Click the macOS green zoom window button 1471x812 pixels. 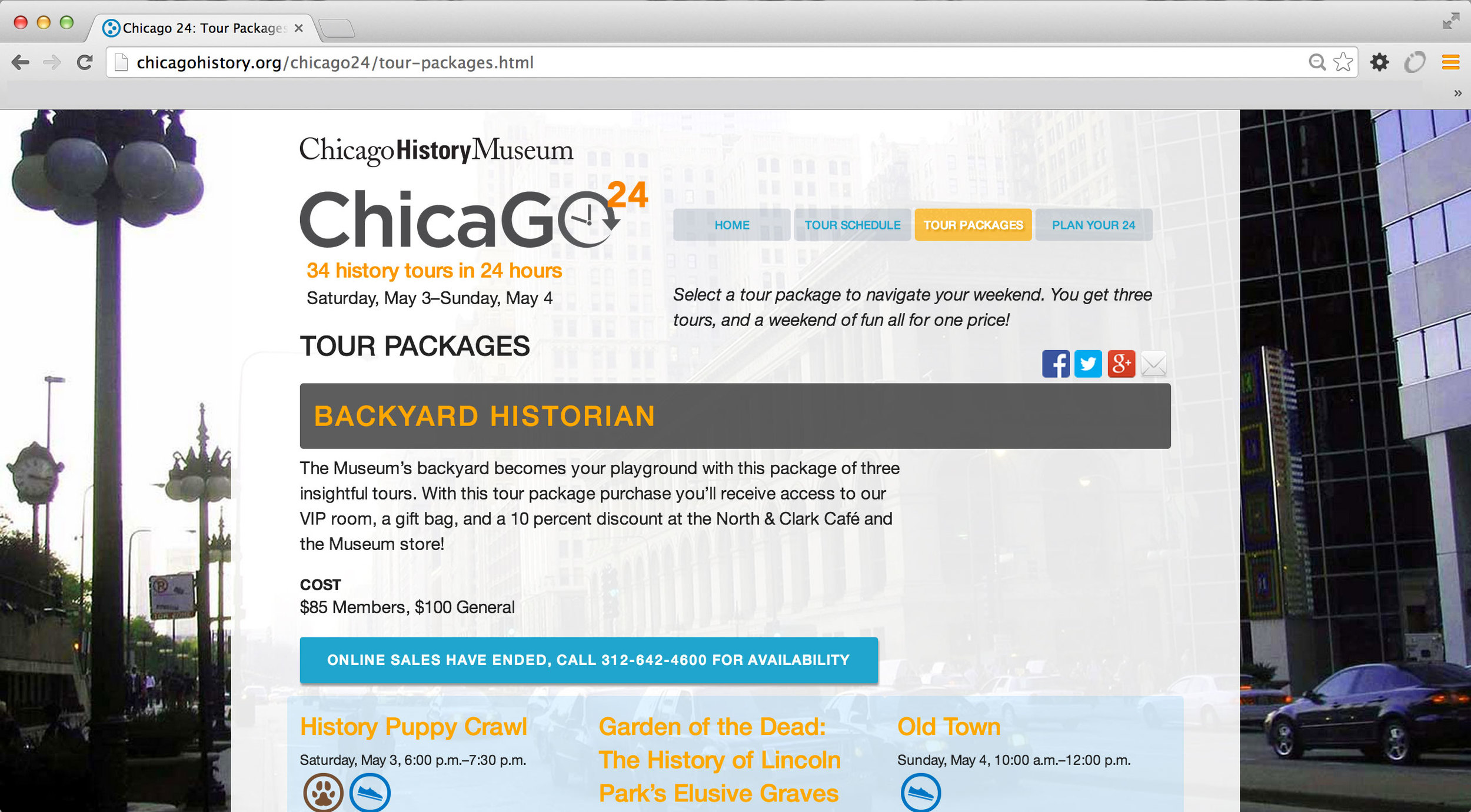[x=66, y=22]
